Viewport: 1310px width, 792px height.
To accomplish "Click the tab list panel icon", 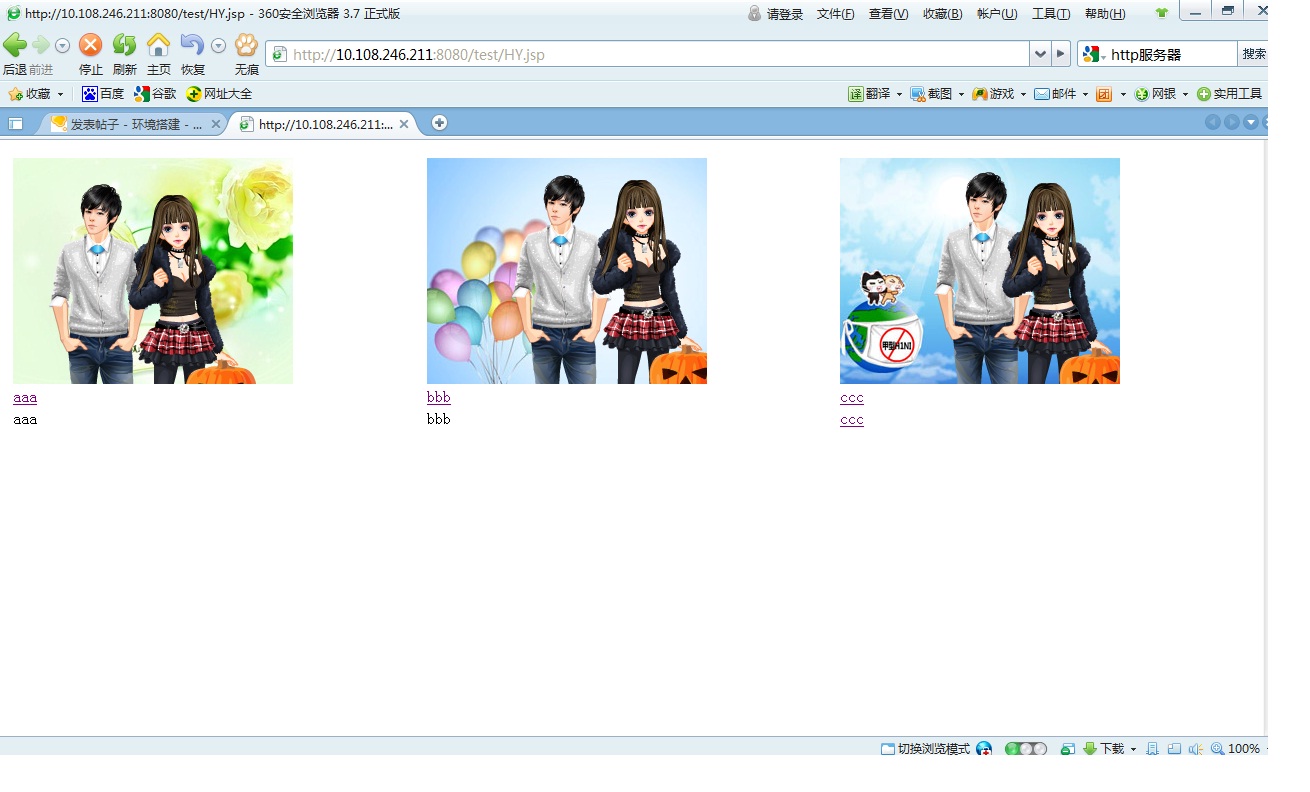I will 16,124.
